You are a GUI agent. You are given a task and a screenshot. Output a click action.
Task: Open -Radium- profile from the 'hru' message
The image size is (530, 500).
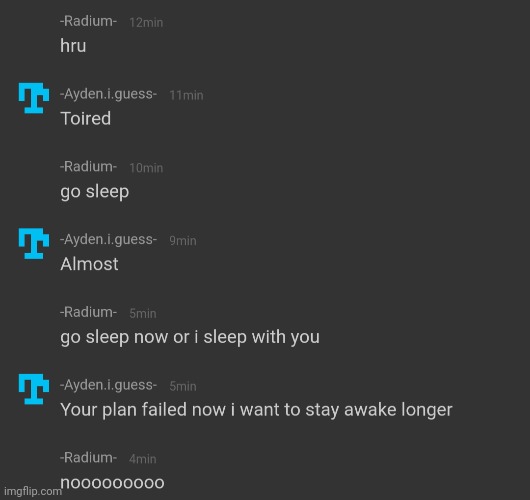[89, 21]
